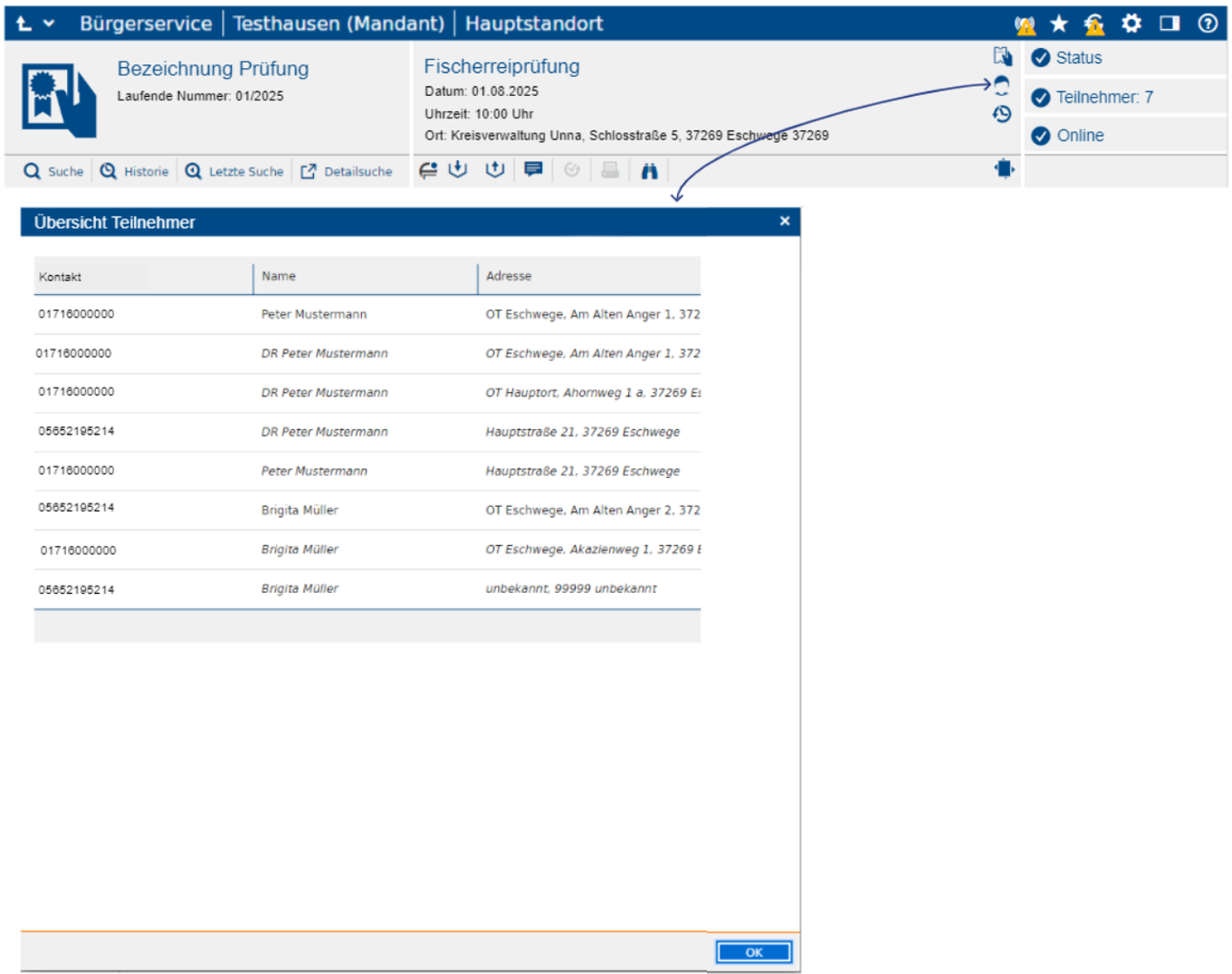Click the puzzle piece icon
This screenshot has width=1232, height=974.
point(1004,169)
